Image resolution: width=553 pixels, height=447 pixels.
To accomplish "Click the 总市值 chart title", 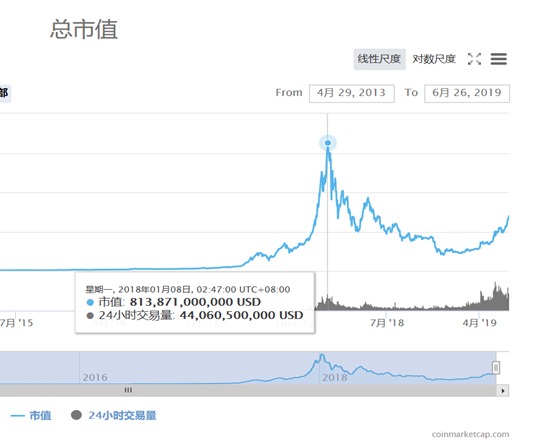I will 84,29.
